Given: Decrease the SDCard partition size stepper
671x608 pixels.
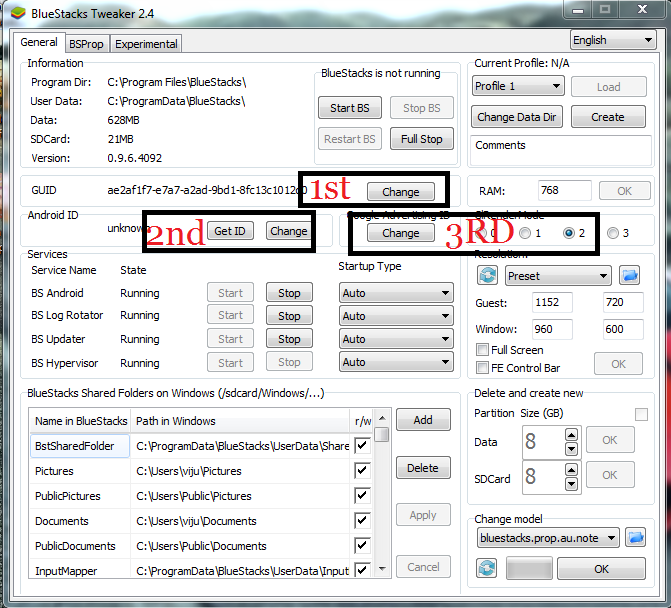Looking at the screenshot, I should [571, 484].
